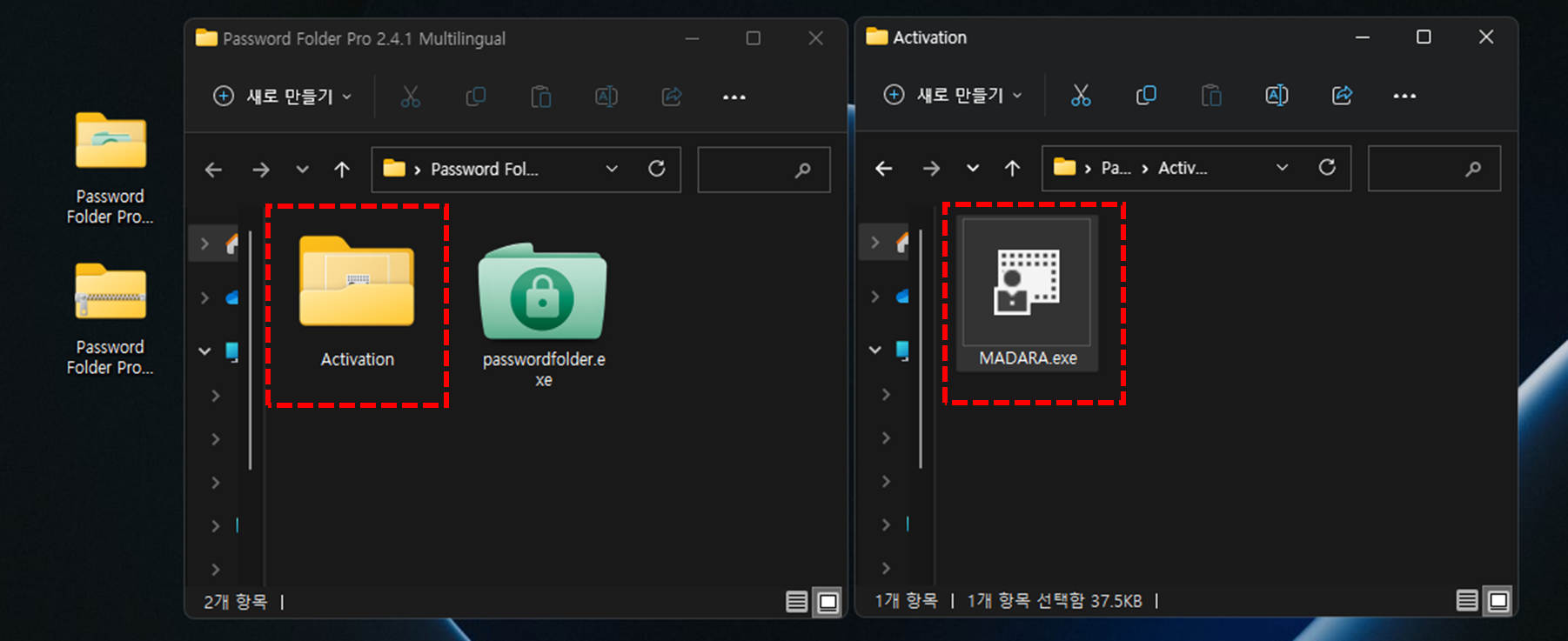The height and width of the screenshot is (641, 1568).
Task: Open Password Folder Pro zip archive on desktop
Action: pyautogui.click(x=111, y=319)
